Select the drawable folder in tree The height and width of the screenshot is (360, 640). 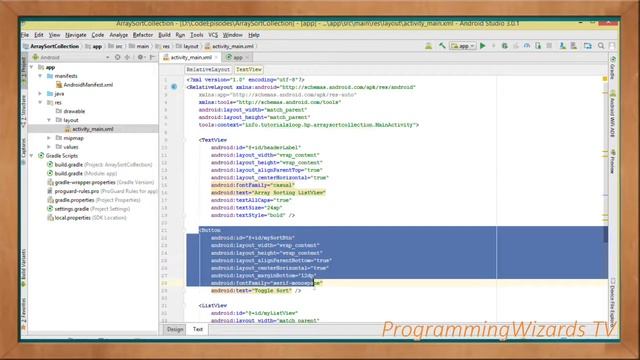pyautogui.click(x=70, y=111)
